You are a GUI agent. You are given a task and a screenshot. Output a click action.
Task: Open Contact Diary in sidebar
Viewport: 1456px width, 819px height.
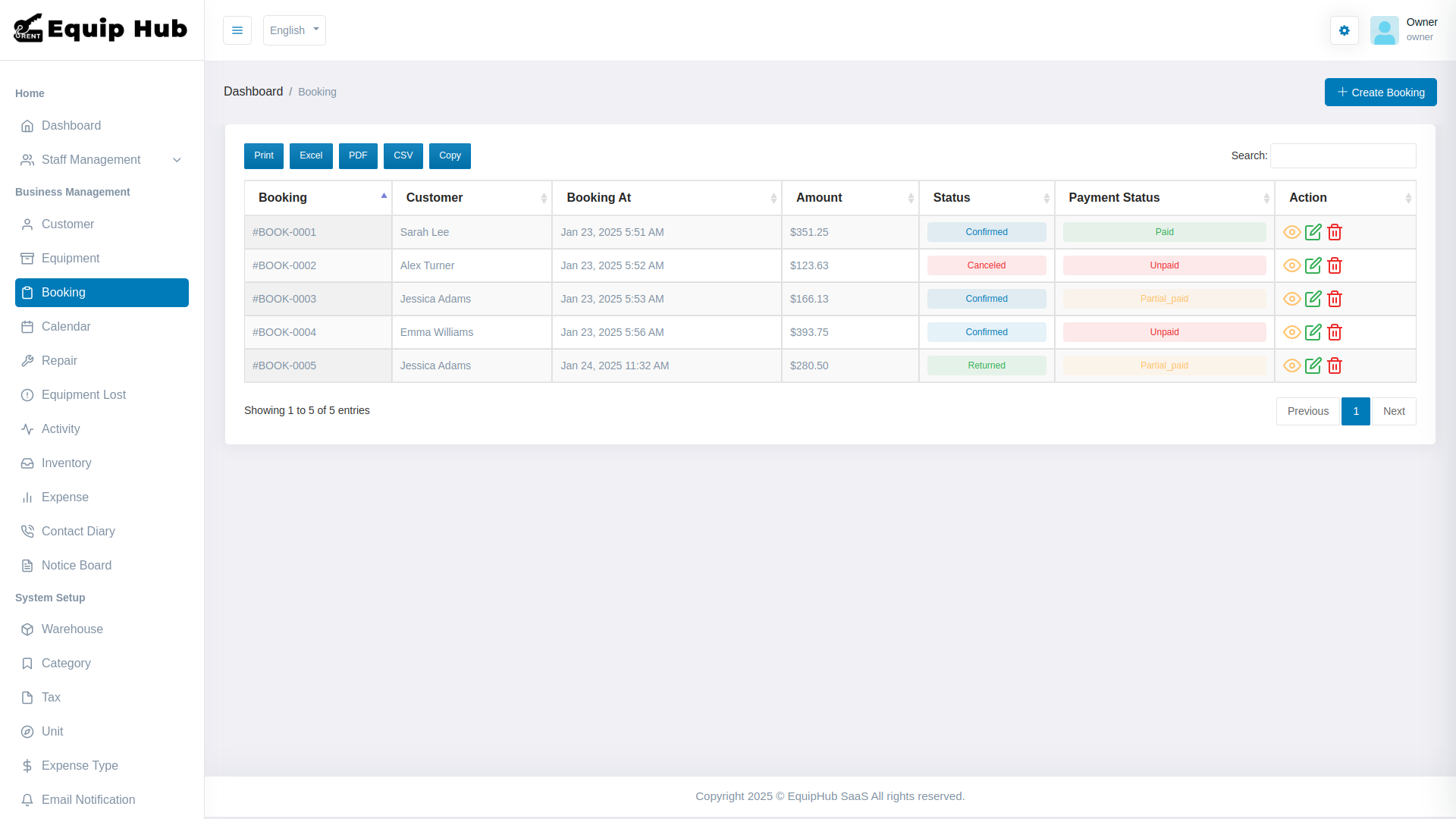102,532
